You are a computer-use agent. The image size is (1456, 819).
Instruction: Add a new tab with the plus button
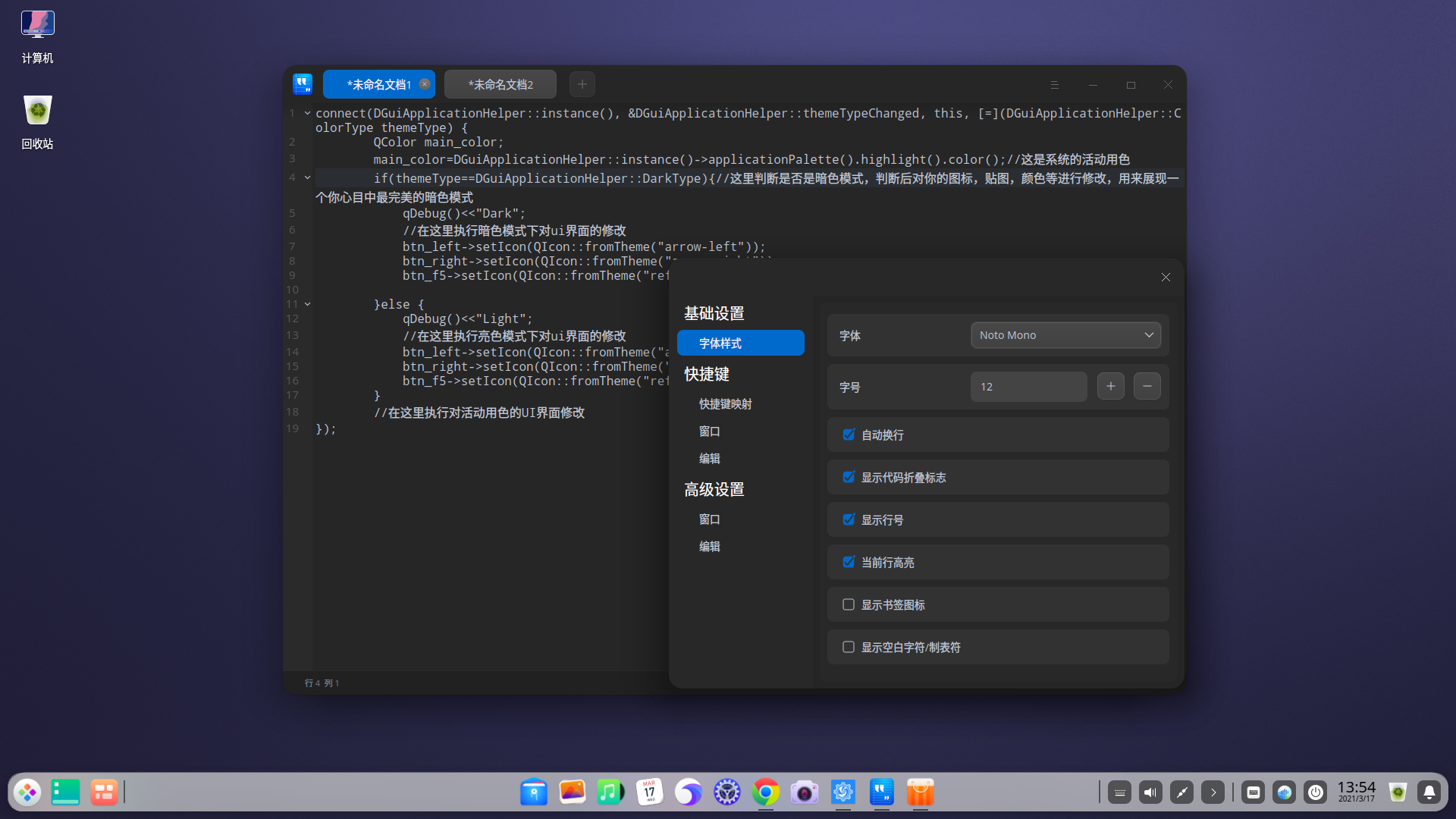coord(582,84)
